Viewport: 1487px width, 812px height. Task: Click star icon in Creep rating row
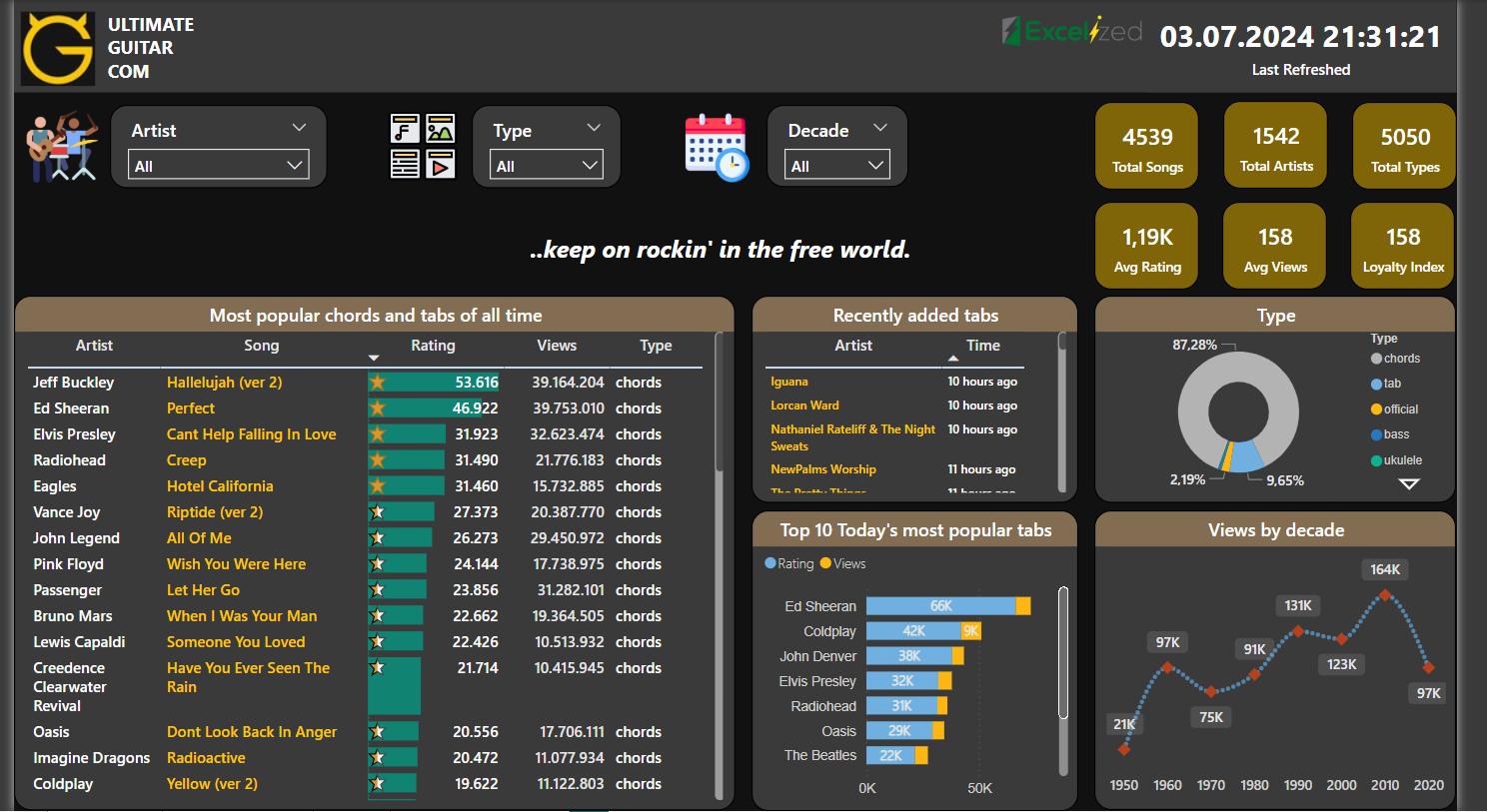(377, 460)
